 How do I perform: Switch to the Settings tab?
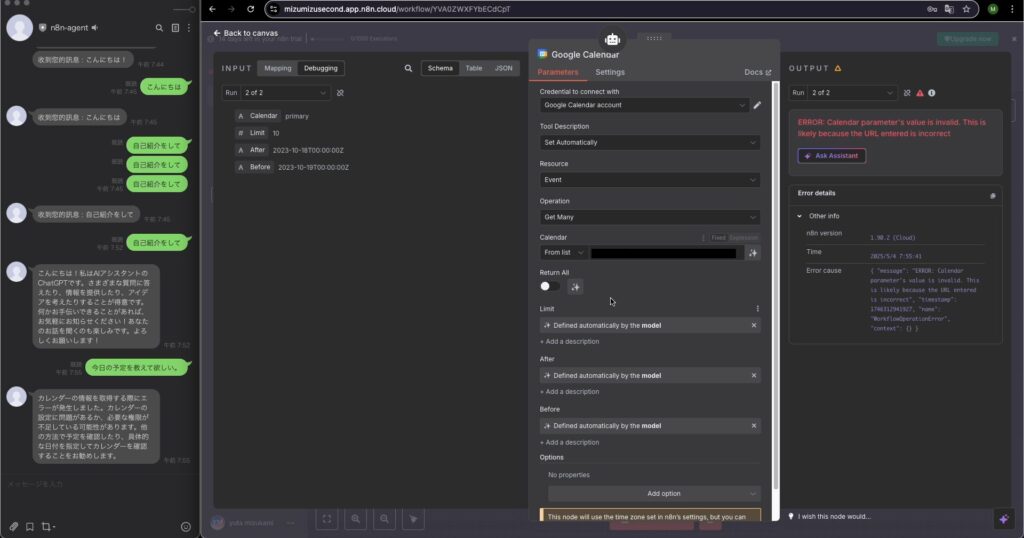tap(610, 72)
